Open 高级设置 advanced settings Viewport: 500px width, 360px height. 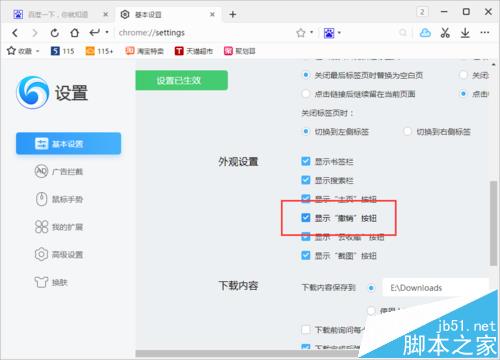[59, 255]
